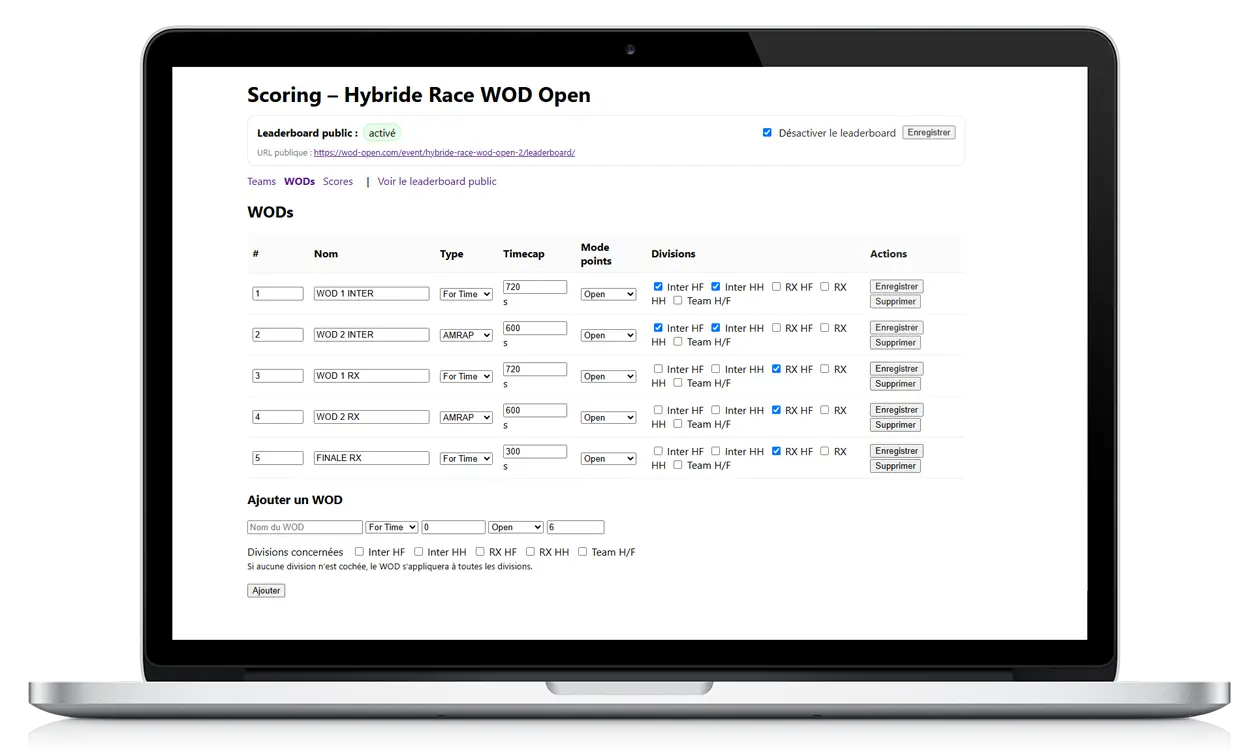The height and width of the screenshot is (756, 1260).
Task: Expand the Mode points dropdown for WOD 2 INTER
Action: (x=608, y=335)
